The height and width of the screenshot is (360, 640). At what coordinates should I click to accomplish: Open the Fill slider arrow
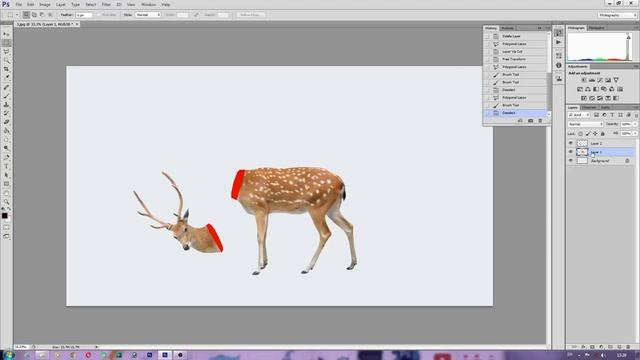635,134
